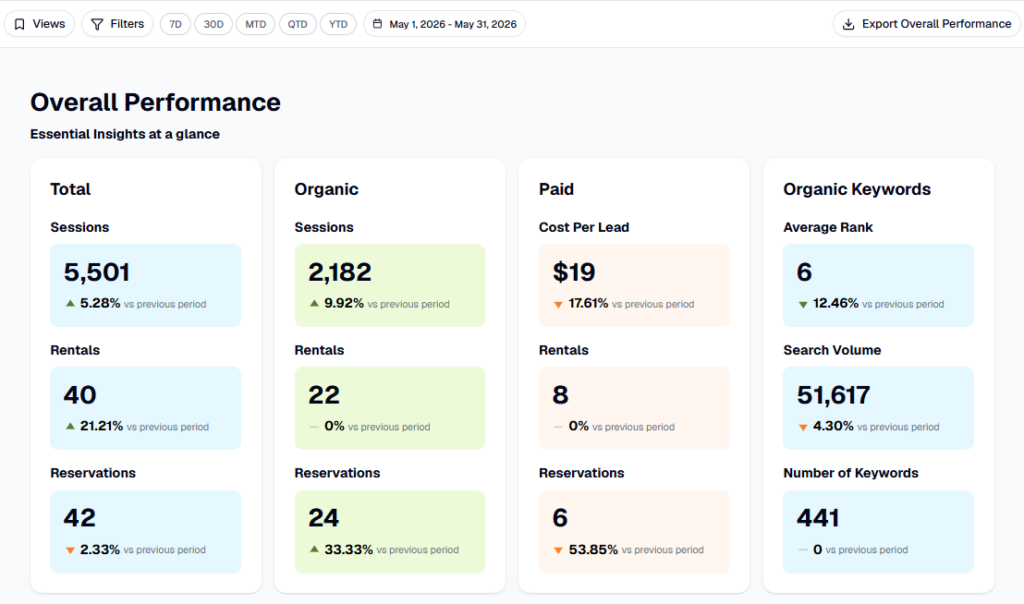Select the MTD date range
Image resolution: width=1024 pixels, height=604 pixels.
(x=255, y=24)
